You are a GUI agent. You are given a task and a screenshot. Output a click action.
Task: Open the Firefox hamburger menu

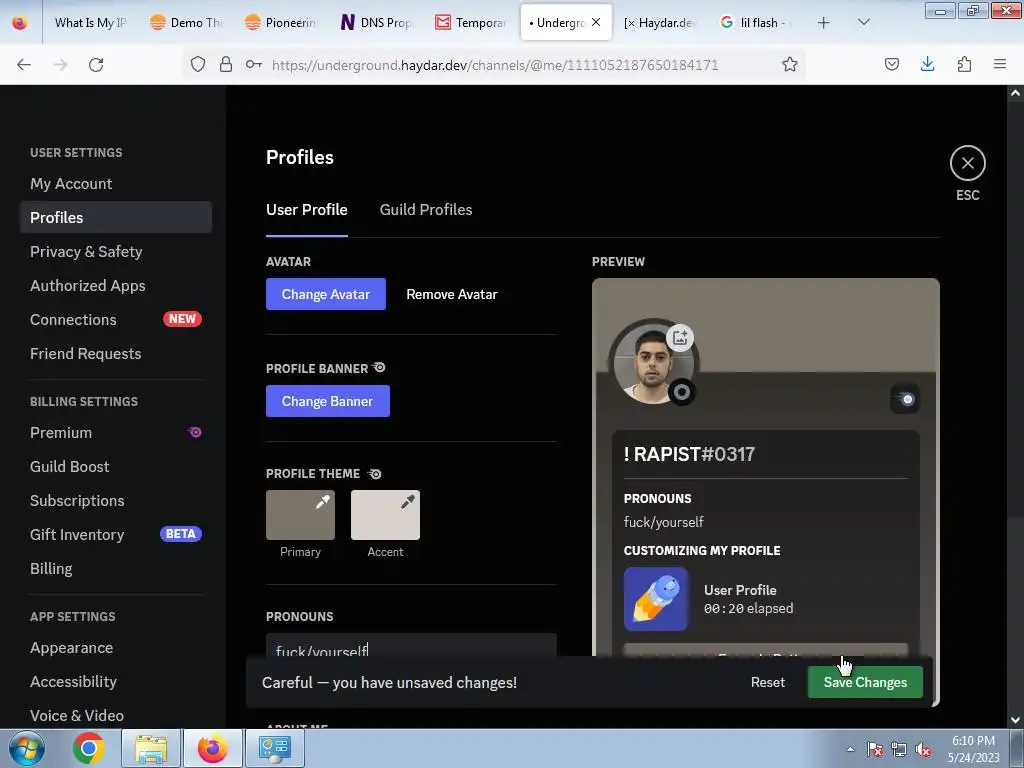coord(1000,64)
